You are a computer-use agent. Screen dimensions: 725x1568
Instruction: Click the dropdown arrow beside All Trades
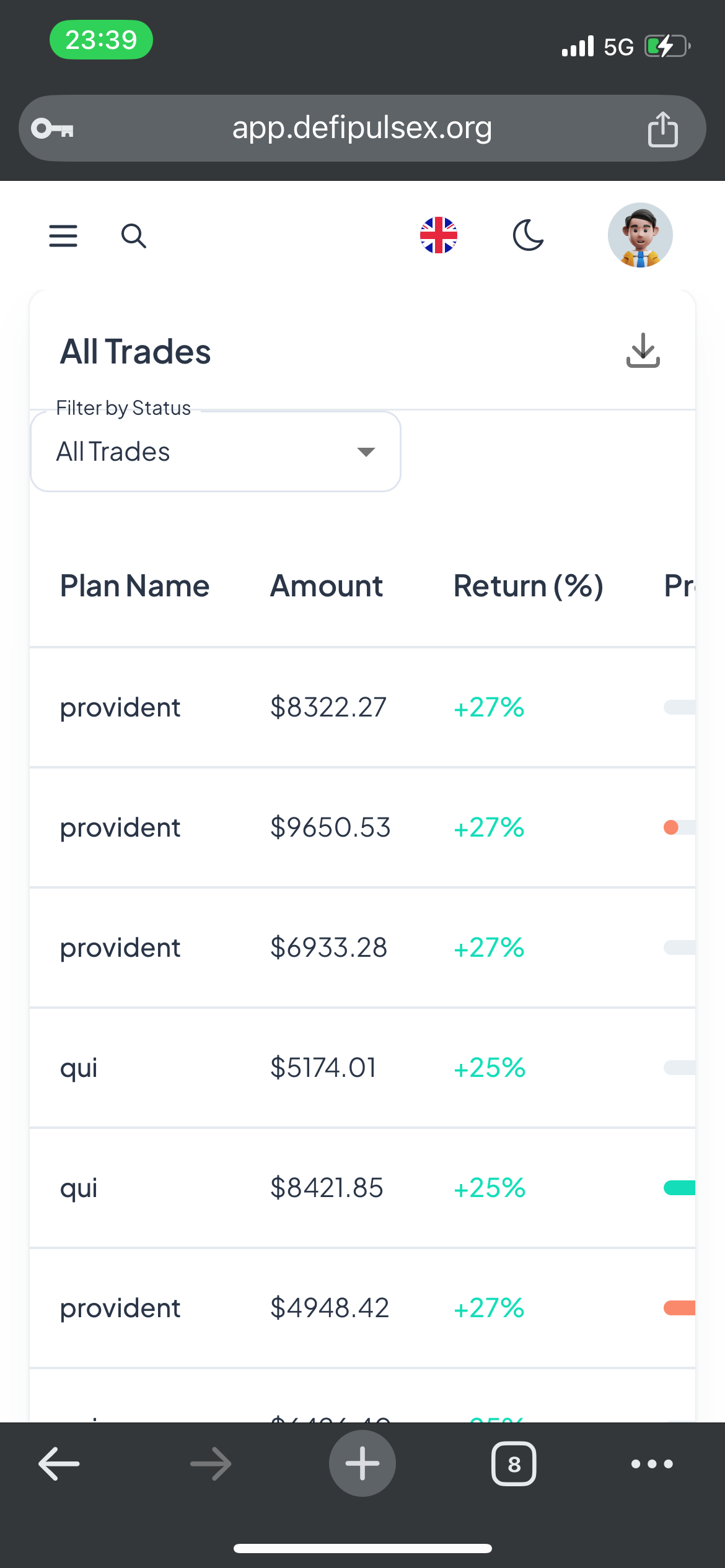pyautogui.click(x=366, y=452)
